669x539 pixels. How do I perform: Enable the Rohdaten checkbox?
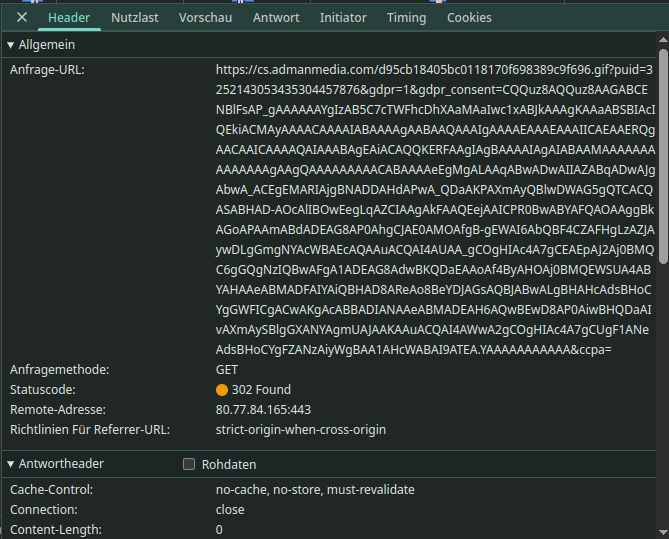189,464
